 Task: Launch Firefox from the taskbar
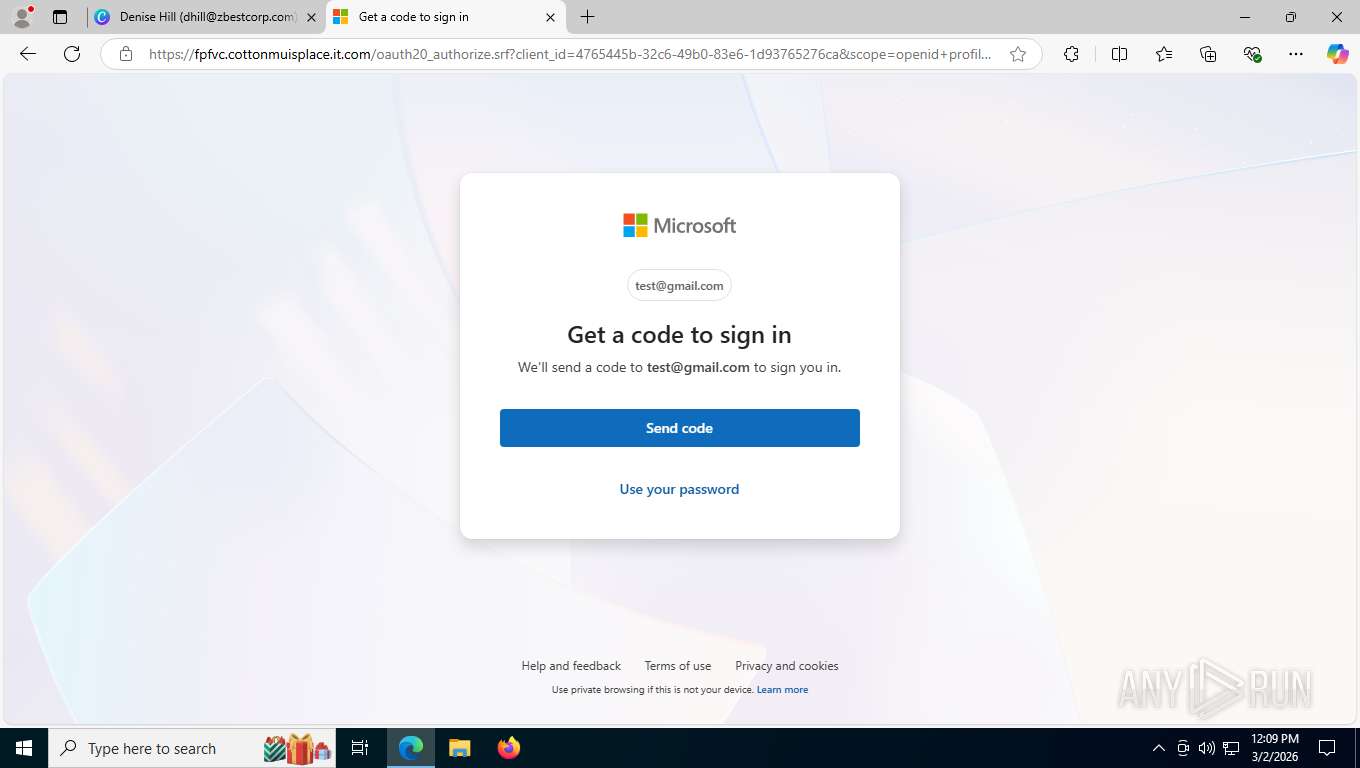pyautogui.click(x=508, y=748)
